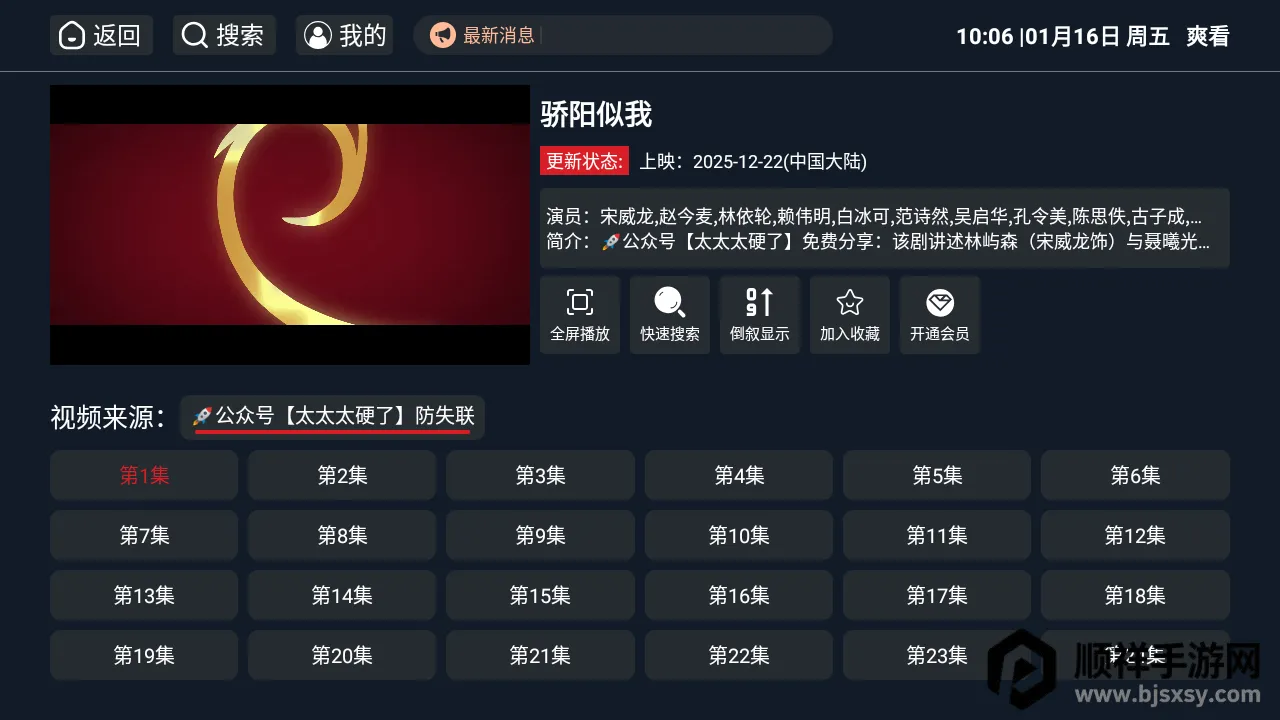Click the 最新消息 news ticker bar
The height and width of the screenshot is (720, 1280).
pyautogui.click(x=623, y=35)
